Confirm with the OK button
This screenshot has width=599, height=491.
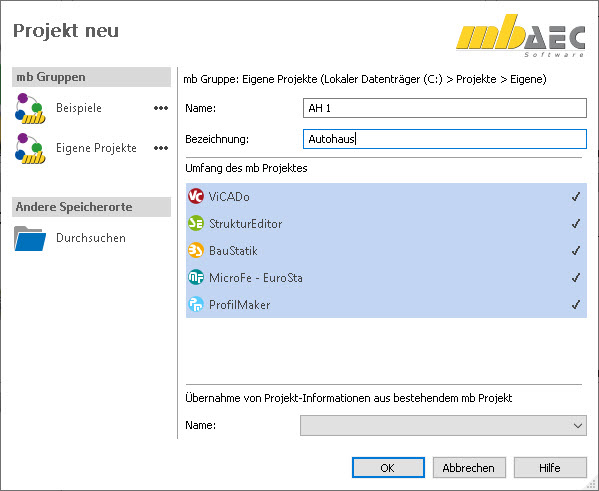click(388, 468)
